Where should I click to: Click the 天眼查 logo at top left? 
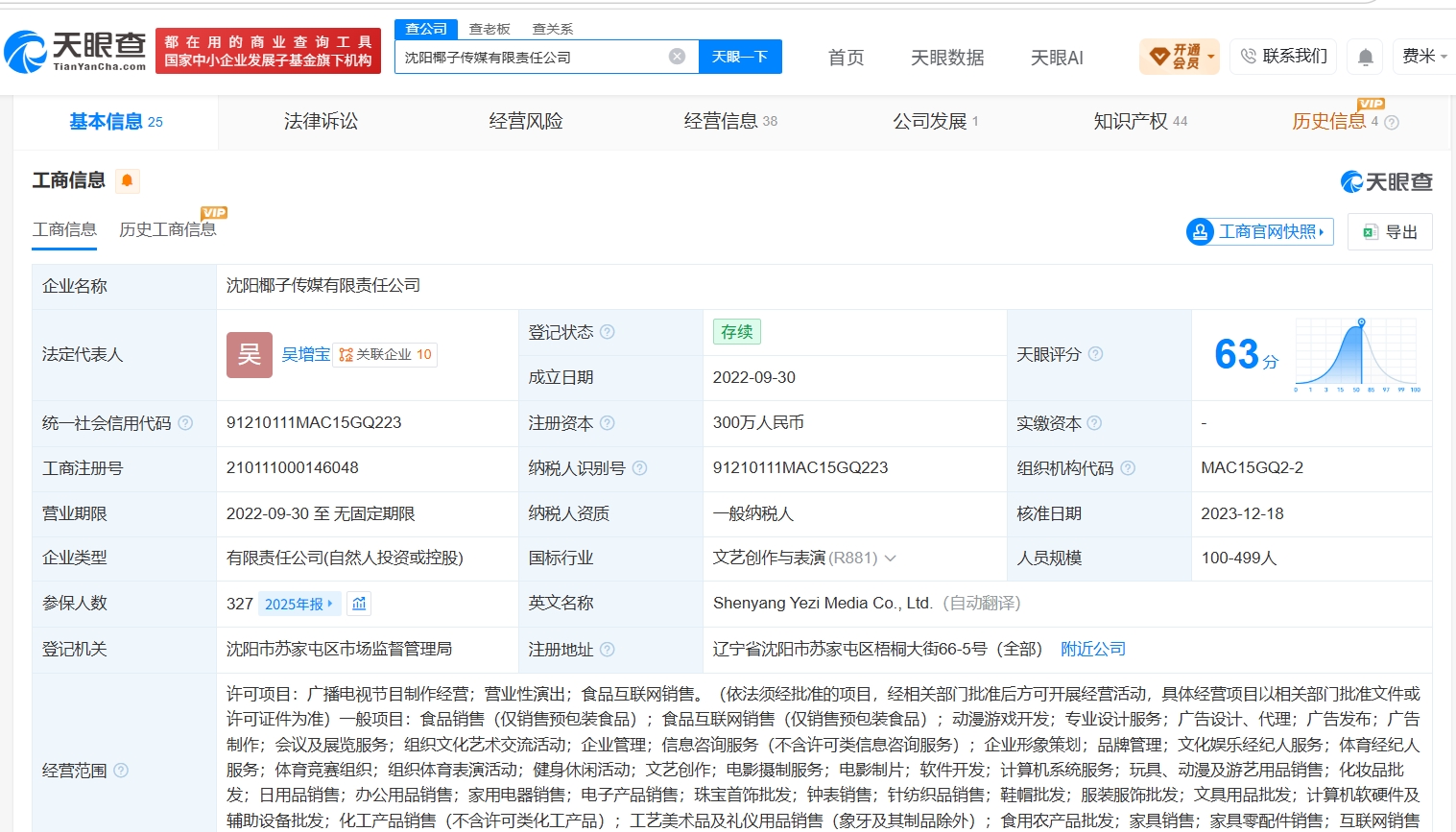click(75, 51)
